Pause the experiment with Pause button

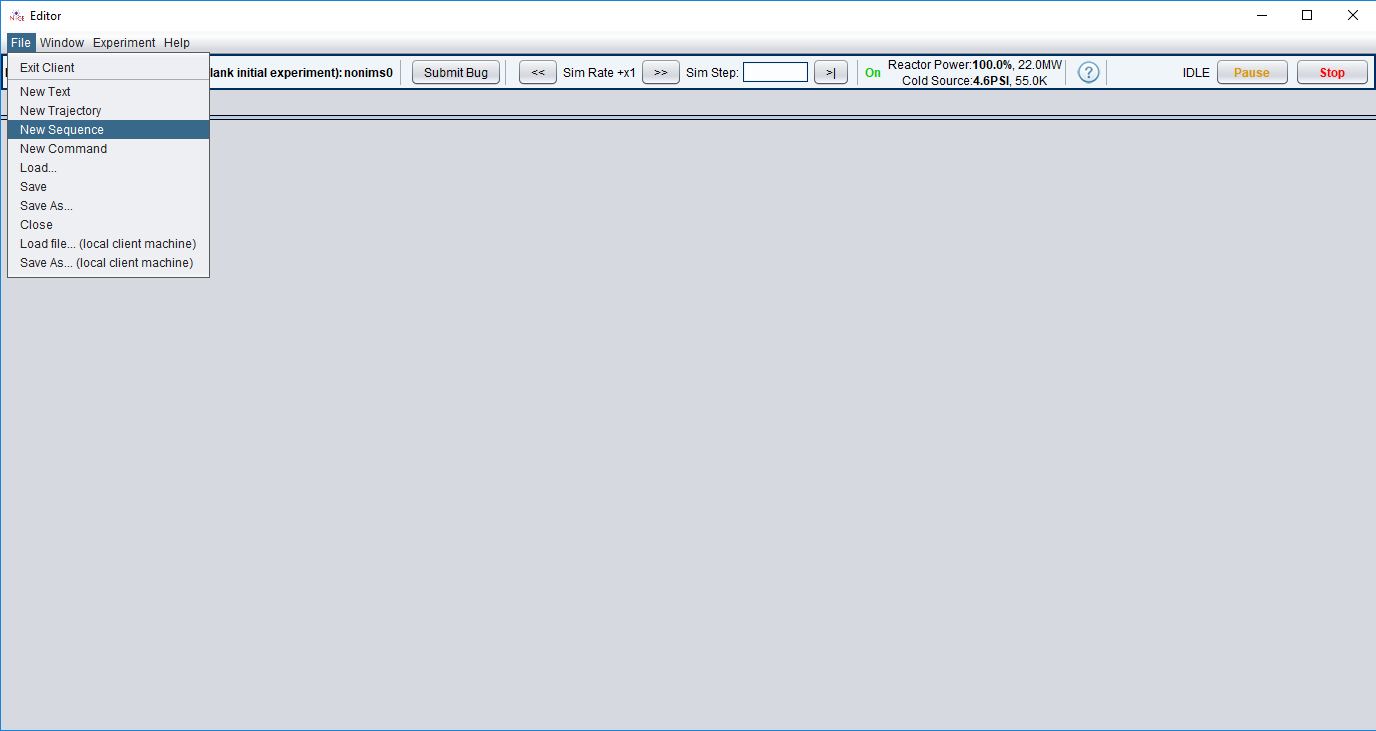[1252, 72]
